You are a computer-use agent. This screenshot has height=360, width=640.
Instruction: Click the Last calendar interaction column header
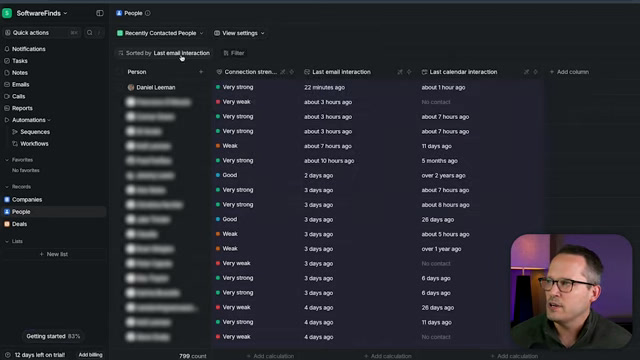pos(463,72)
